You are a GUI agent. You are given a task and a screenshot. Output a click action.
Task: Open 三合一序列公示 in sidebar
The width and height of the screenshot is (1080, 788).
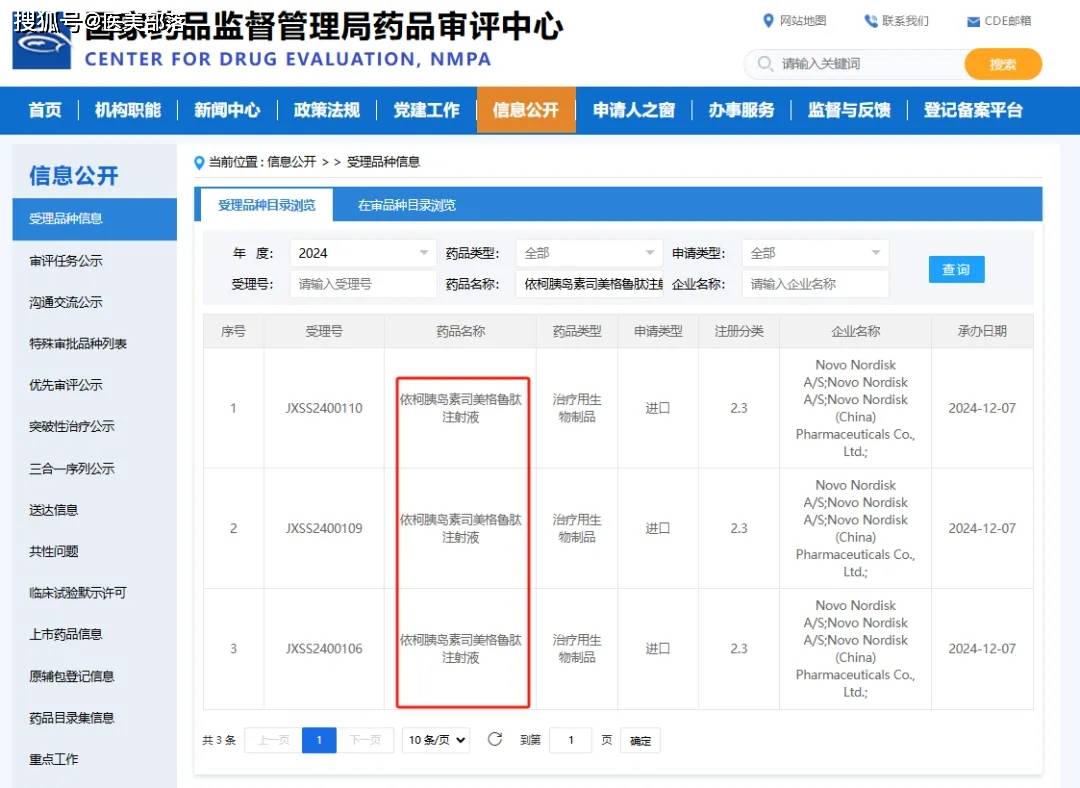(72, 469)
